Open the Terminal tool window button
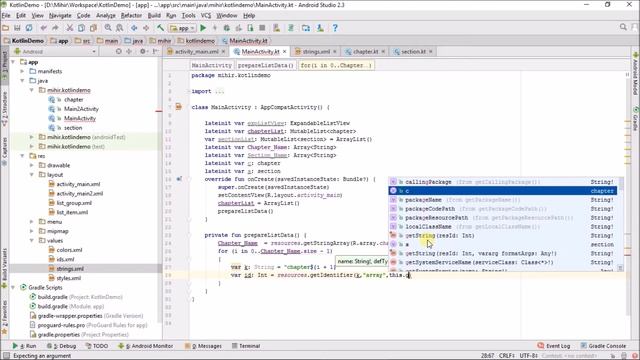 point(246,346)
